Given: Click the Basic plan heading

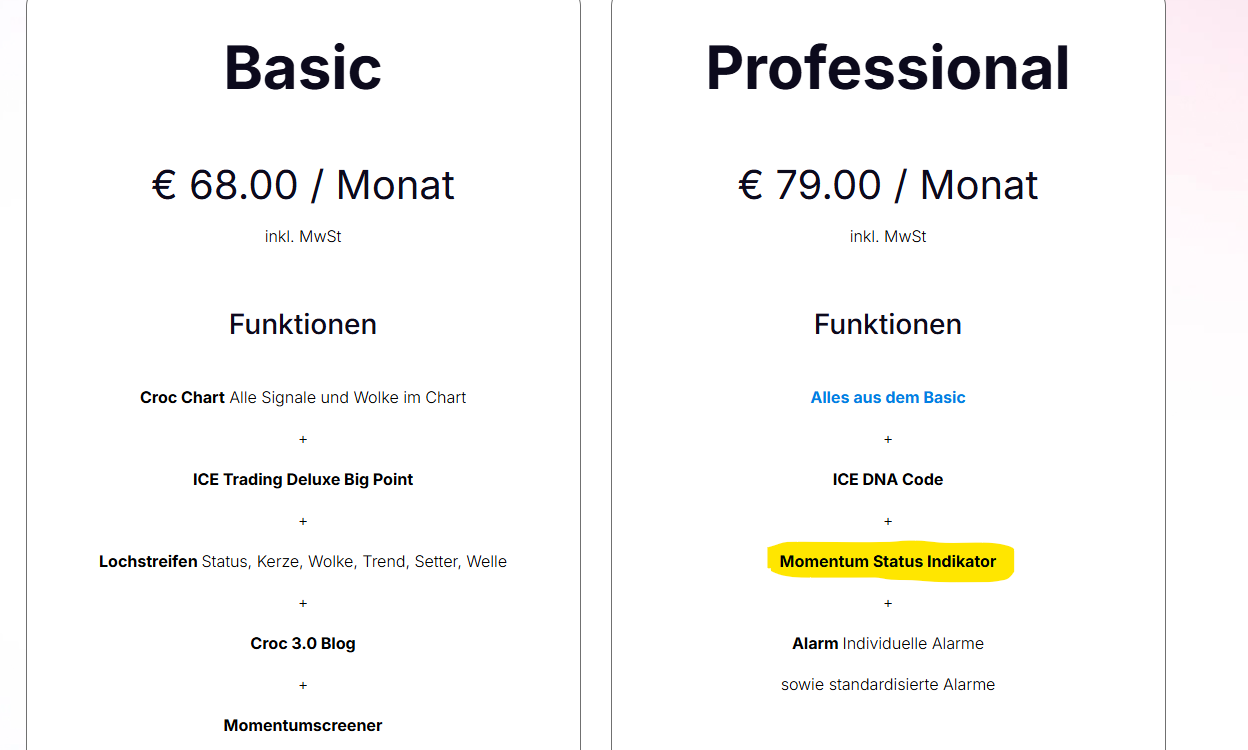Looking at the screenshot, I should point(303,68).
